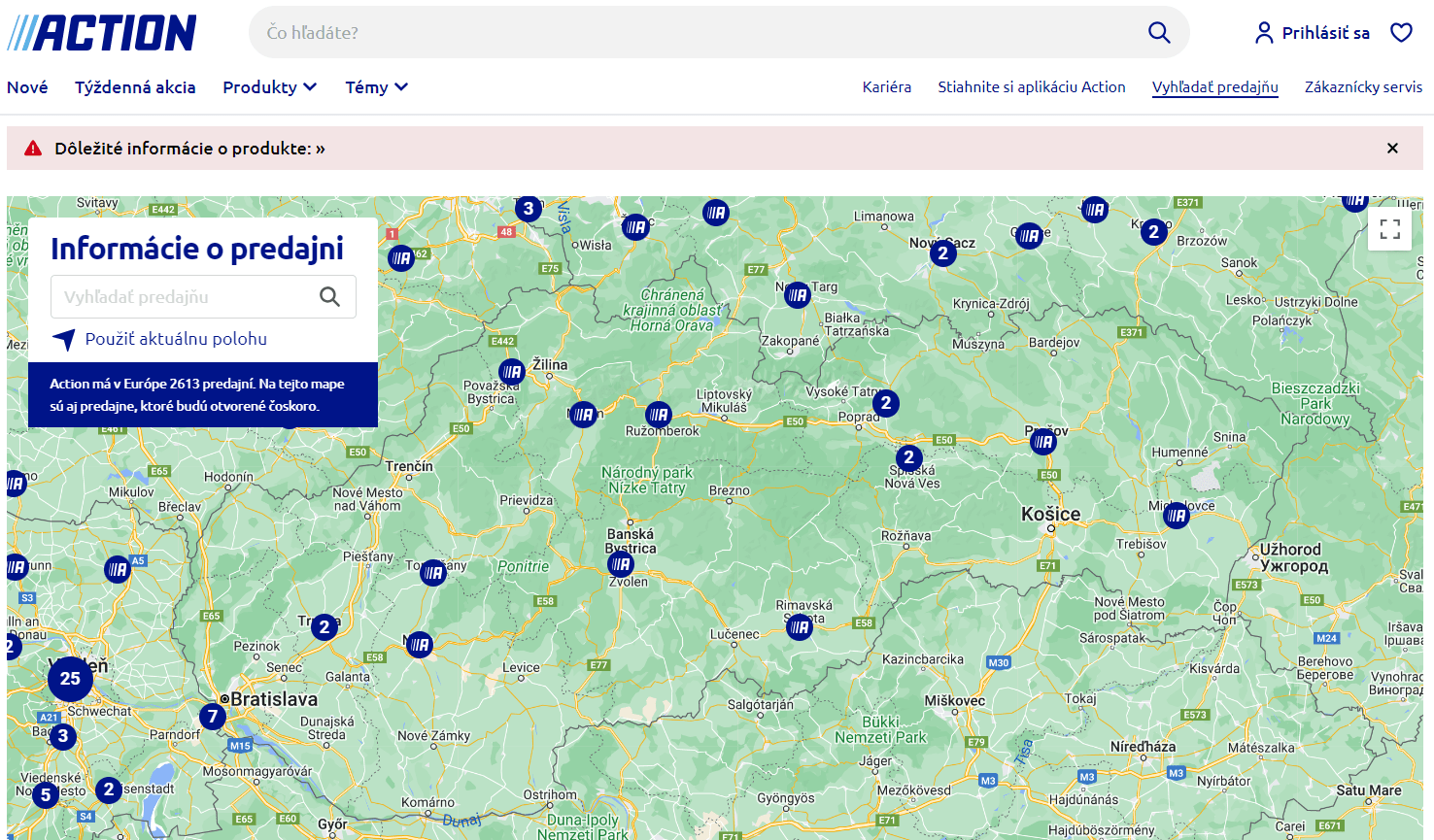The width and height of the screenshot is (1434, 840).
Task: Expand the Produkty dropdown menu
Action: pyautogui.click(x=269, y=87)
